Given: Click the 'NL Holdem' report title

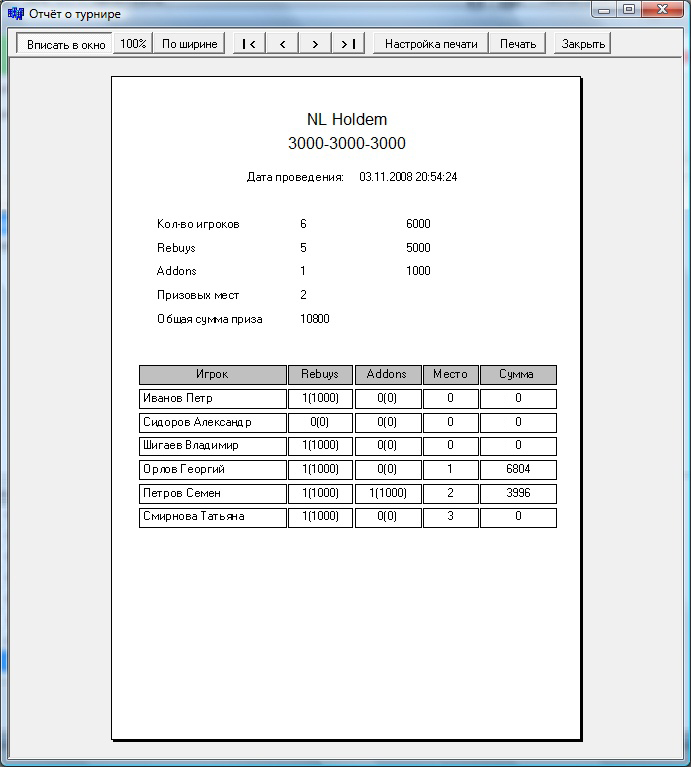Looking at the screenshot, I should coord(346,120).
